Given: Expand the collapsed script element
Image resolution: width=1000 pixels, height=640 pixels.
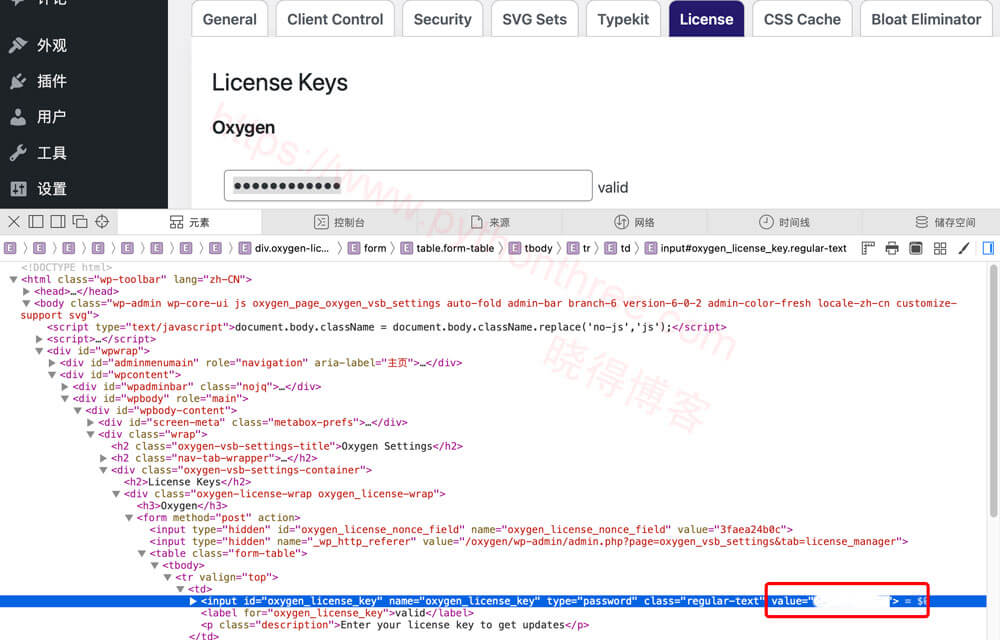Looking at the screenshot, I should click(x=39, y=339).
